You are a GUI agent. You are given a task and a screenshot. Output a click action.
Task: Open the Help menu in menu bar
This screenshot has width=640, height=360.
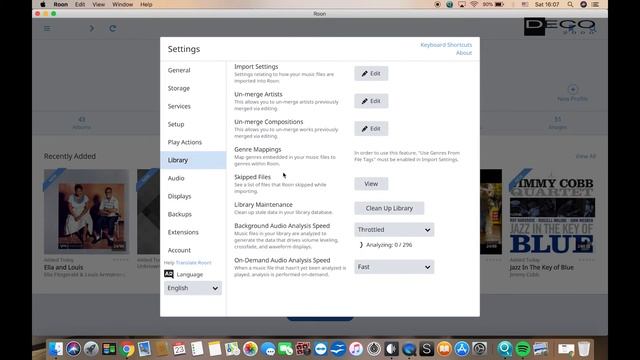146,4
